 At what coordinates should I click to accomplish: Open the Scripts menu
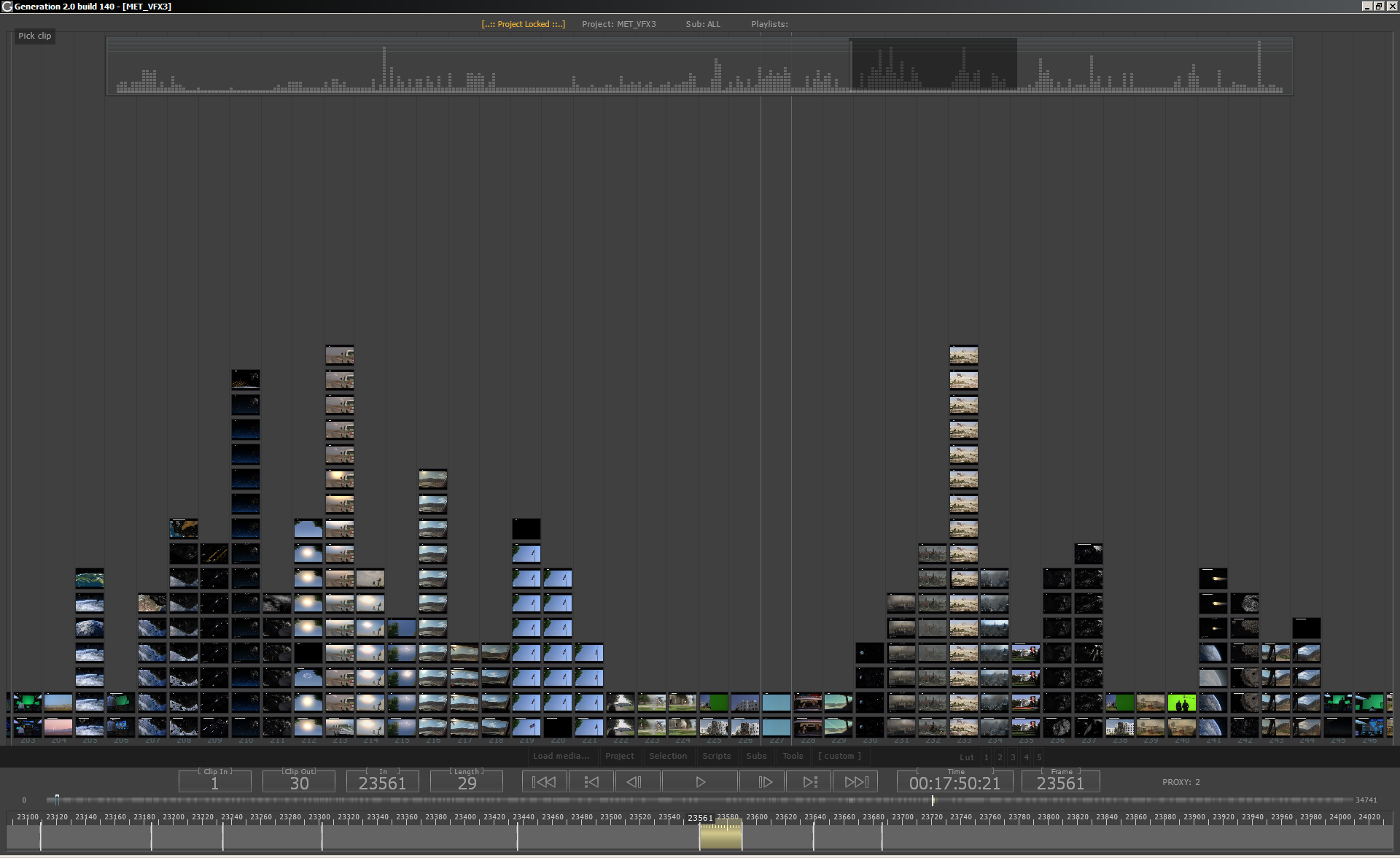(716, 756)
